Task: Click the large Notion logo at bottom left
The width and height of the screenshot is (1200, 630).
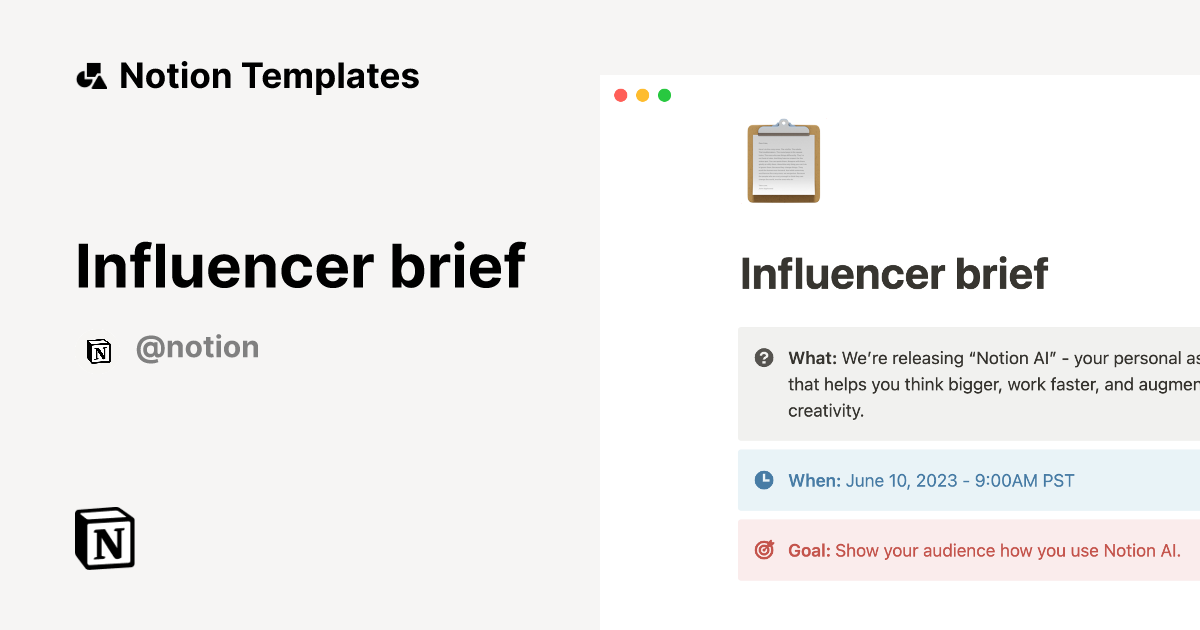Action: (105, 538)
